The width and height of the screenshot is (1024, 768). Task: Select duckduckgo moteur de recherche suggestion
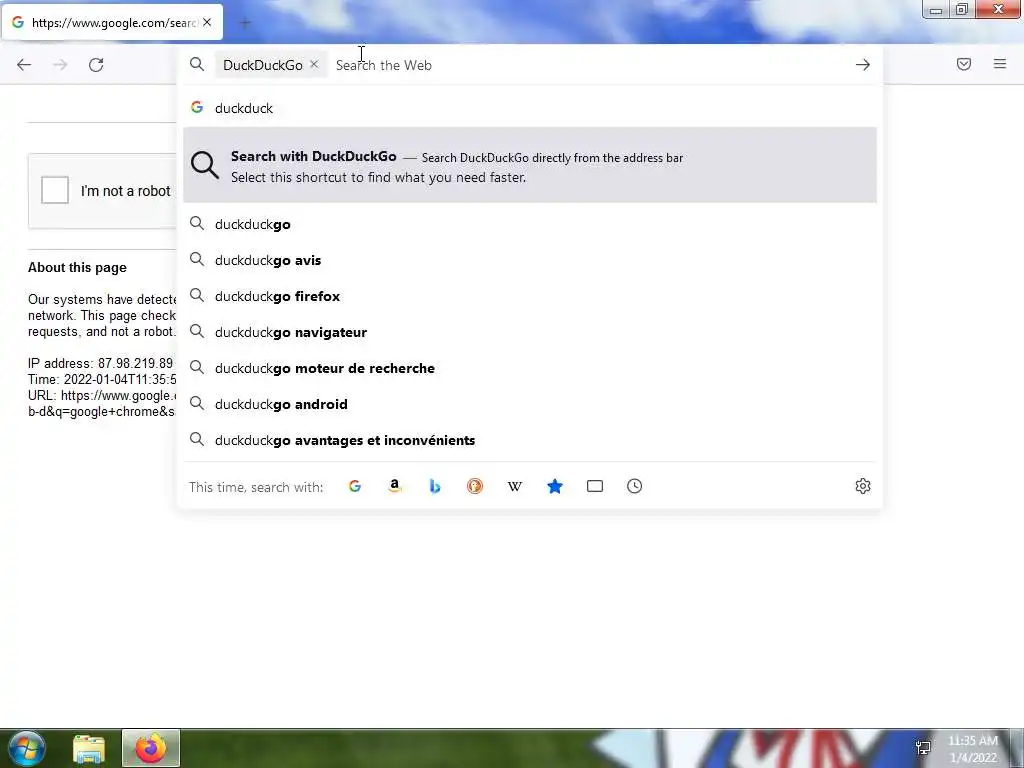530,368
